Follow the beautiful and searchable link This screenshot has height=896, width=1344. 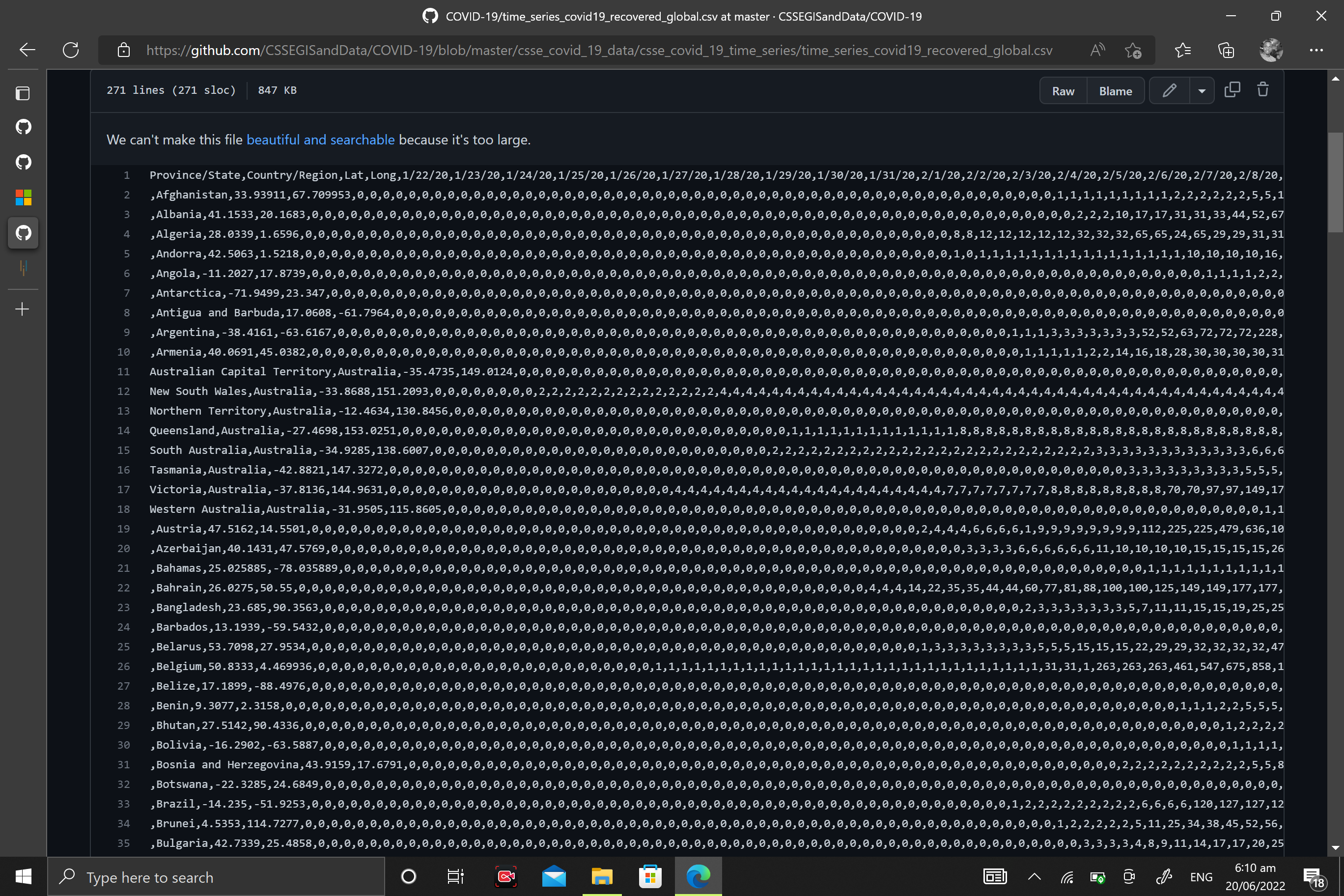click(321, 140)
